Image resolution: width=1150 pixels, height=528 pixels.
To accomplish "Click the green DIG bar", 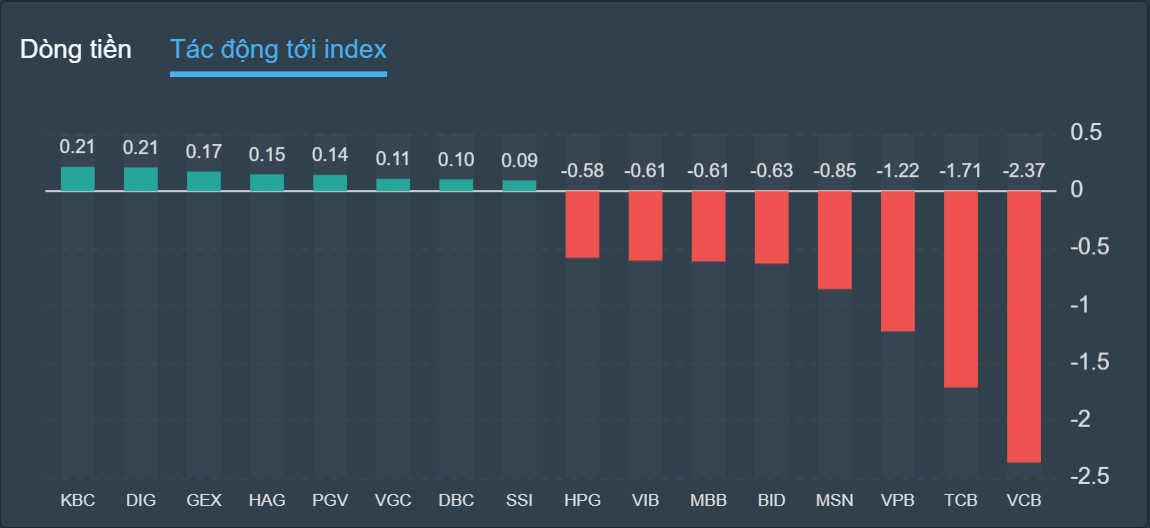I will pos(141,179).
